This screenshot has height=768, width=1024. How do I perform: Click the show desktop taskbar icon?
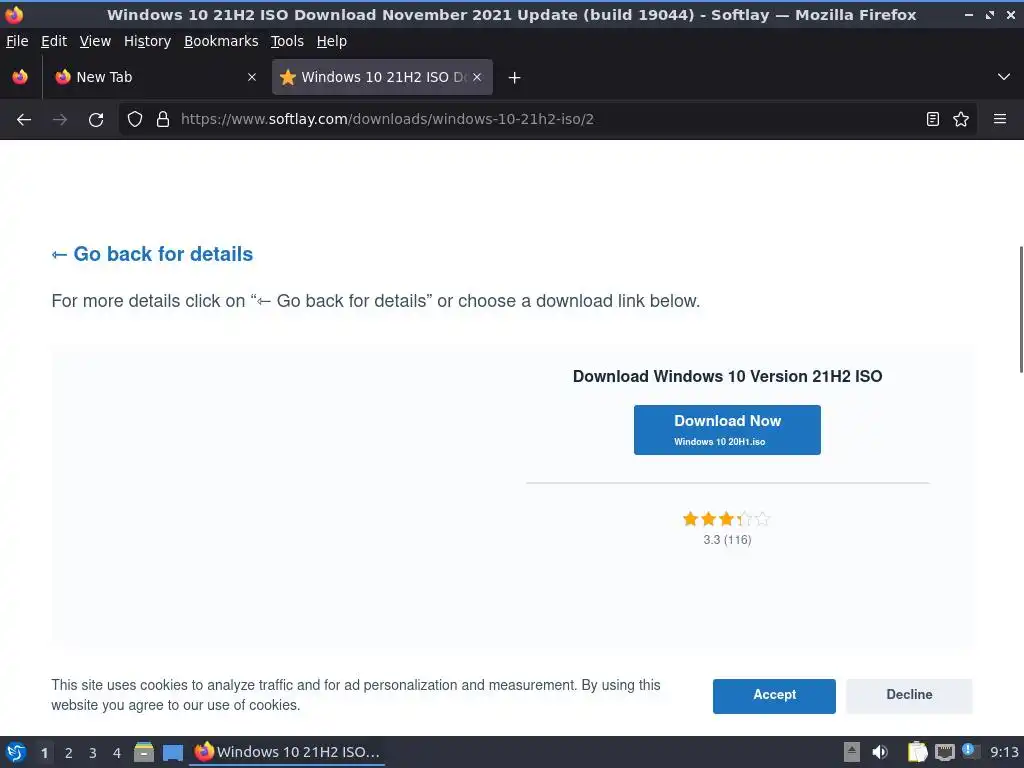coord(172,752)
